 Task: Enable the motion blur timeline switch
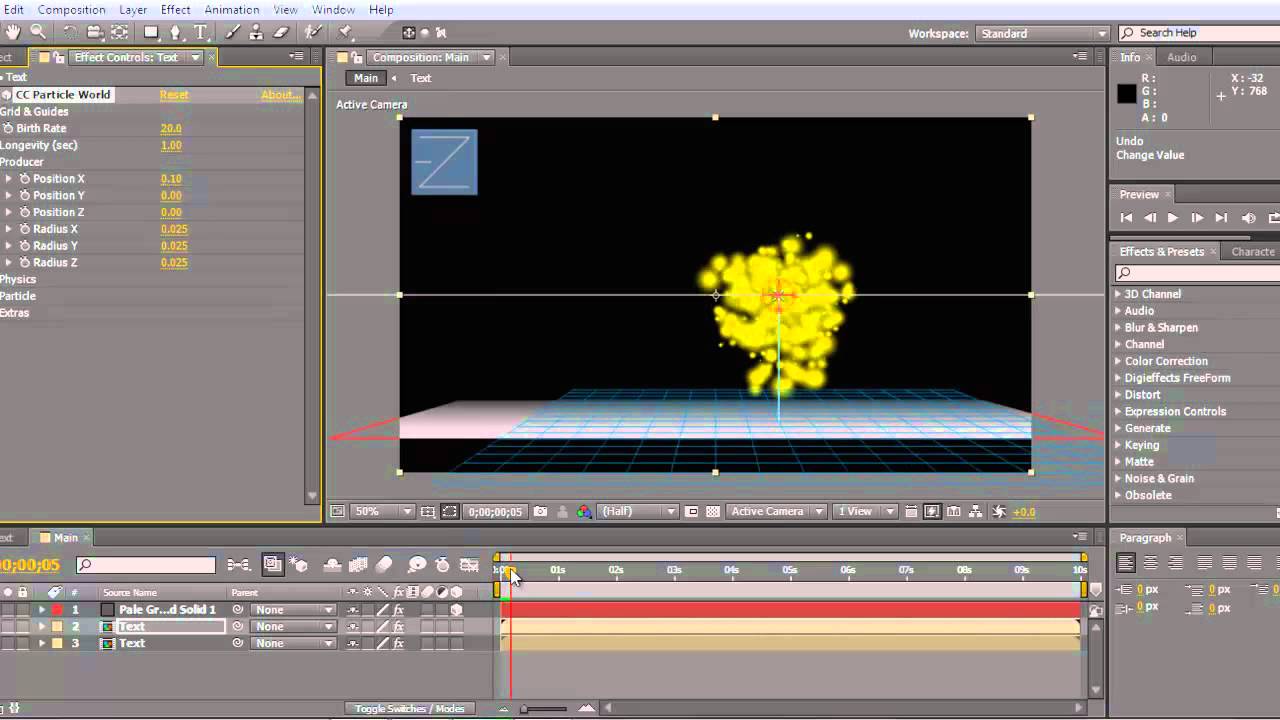tap(384, 565)
